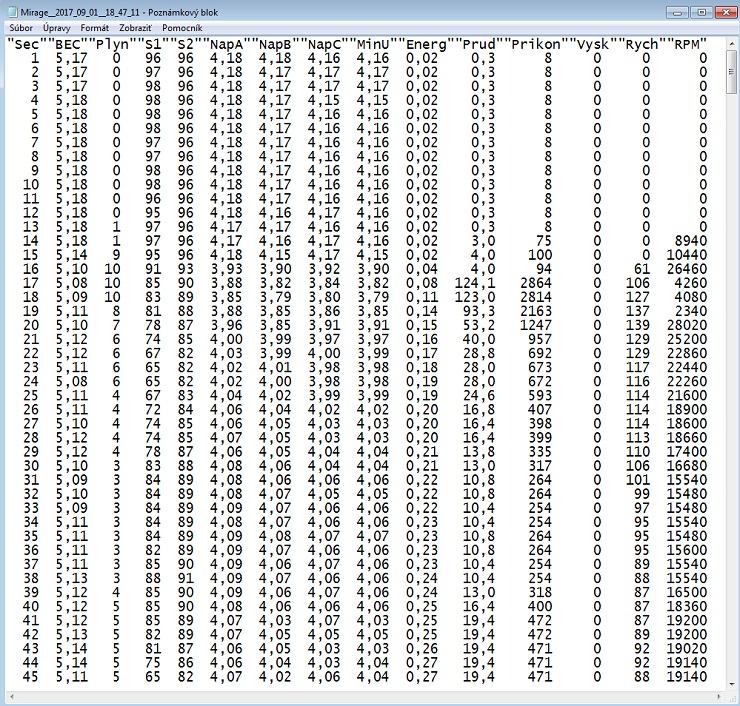Image resolution: width=740 pixels, height=706 pixels.
Task: Open the Úpravy menu
Action: tap(57, 28)
